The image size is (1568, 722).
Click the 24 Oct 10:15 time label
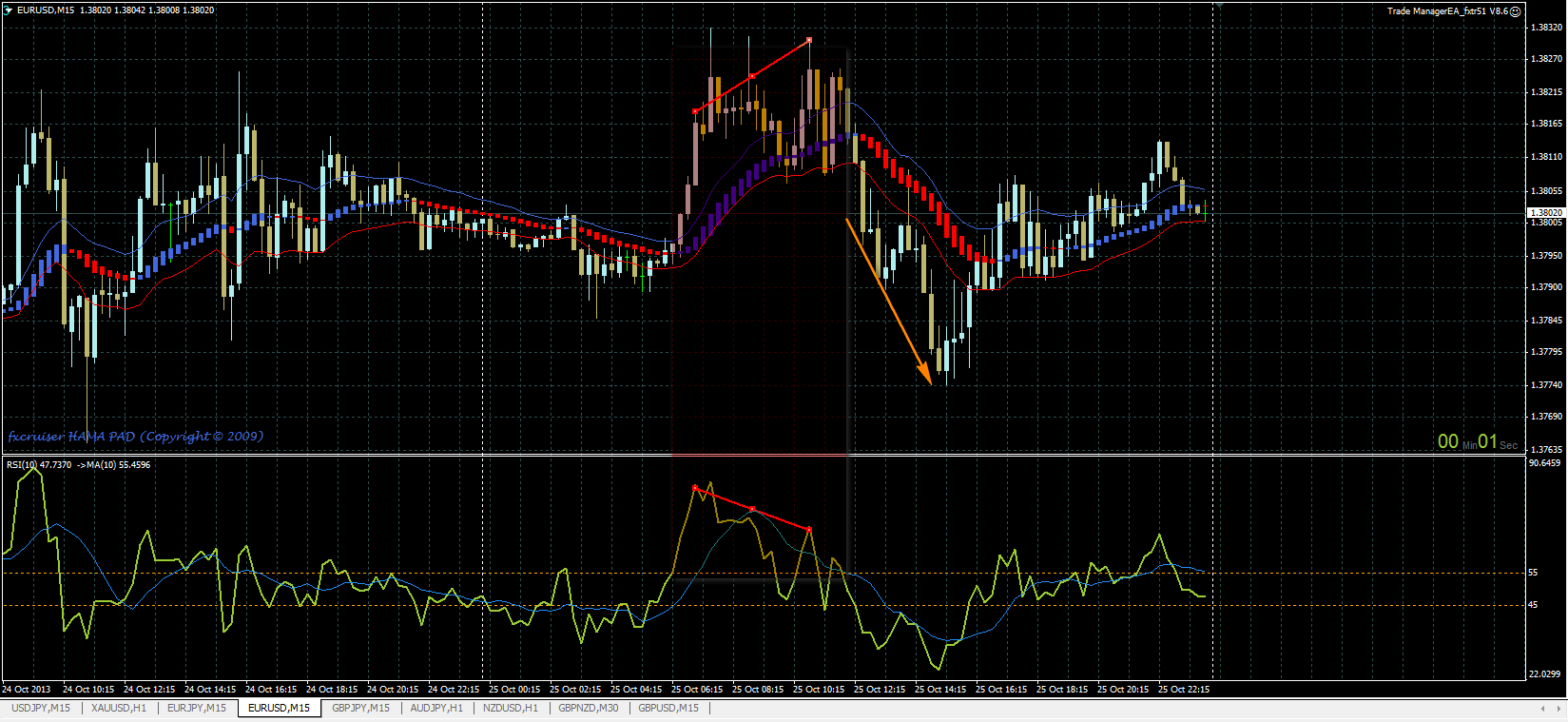click(88, 690)
